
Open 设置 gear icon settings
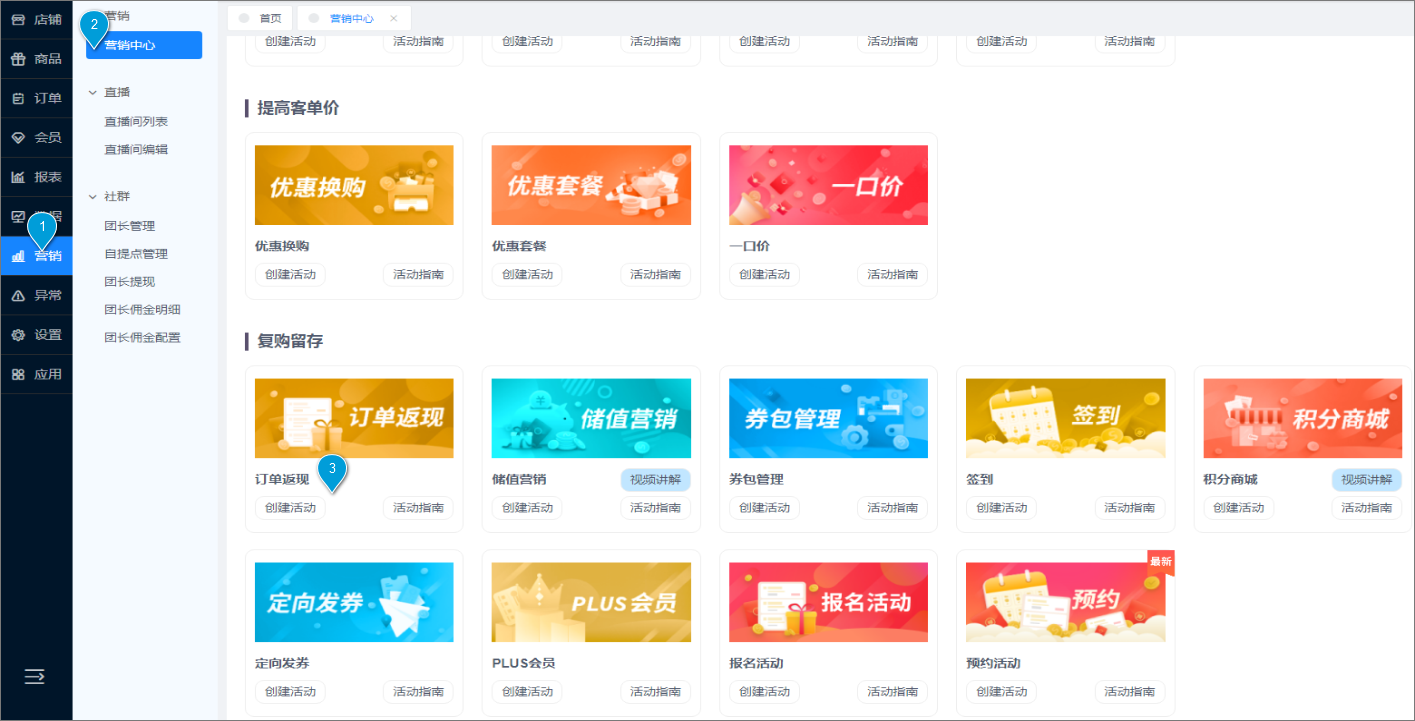(x=18, y=335)
